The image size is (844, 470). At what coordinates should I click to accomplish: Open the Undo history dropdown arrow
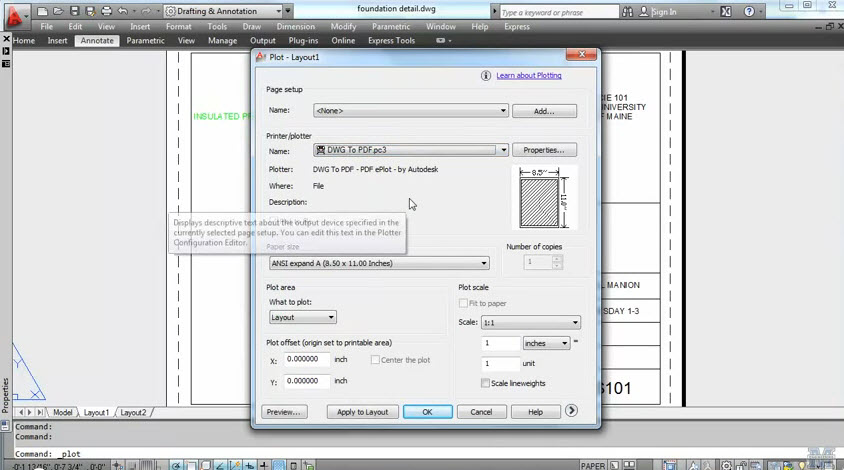pyautogui.click(x=134, y=11)
